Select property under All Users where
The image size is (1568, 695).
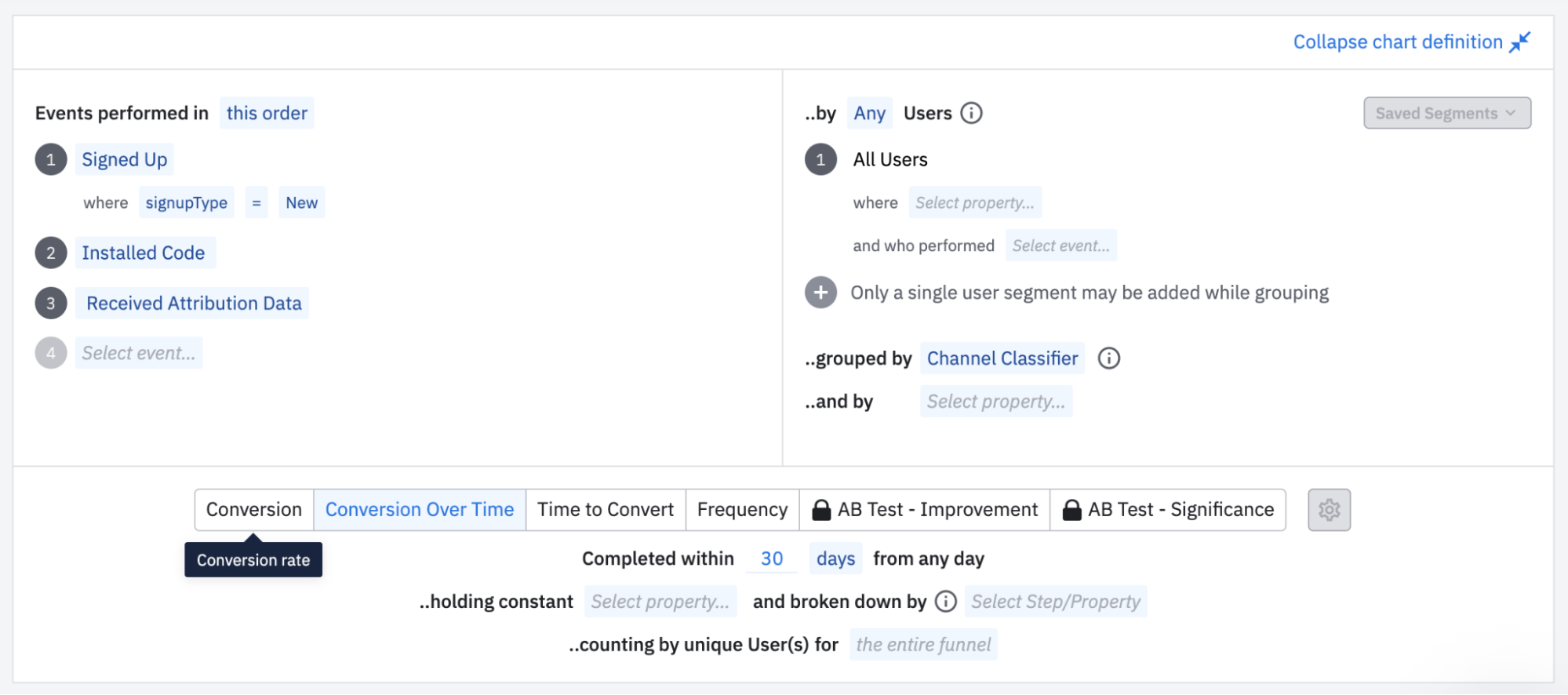click(x=975, y=202)
